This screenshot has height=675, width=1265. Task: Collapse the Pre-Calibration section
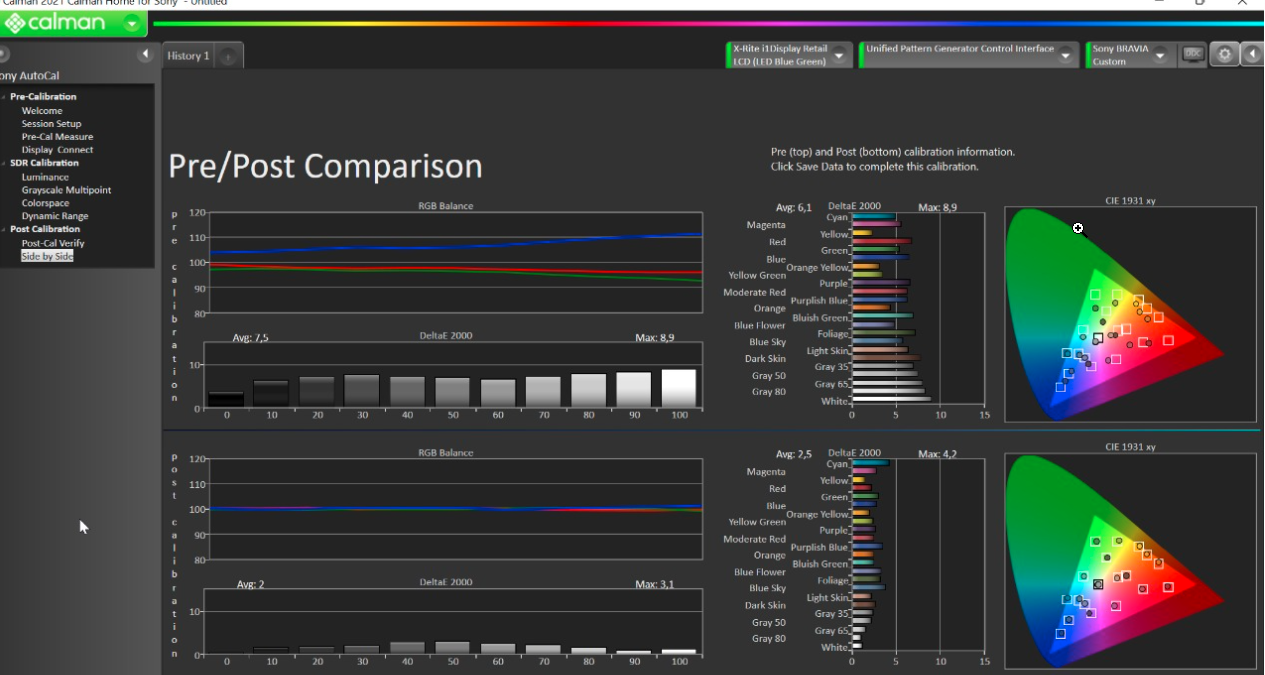click(4, 97)
